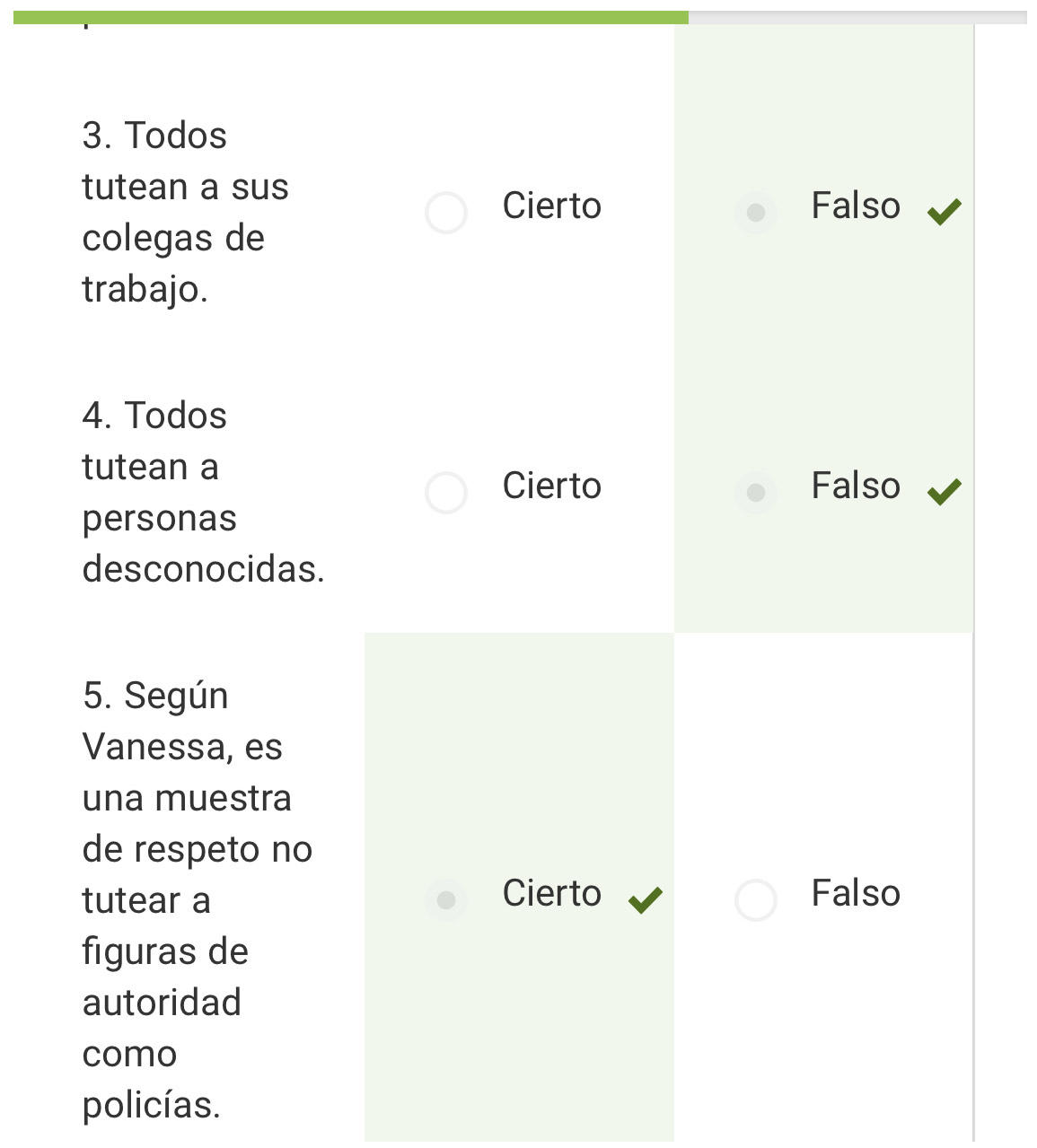
Task: Click the green filled portion of progress bar
Action: pyautogui.click(x=350, y=17)
